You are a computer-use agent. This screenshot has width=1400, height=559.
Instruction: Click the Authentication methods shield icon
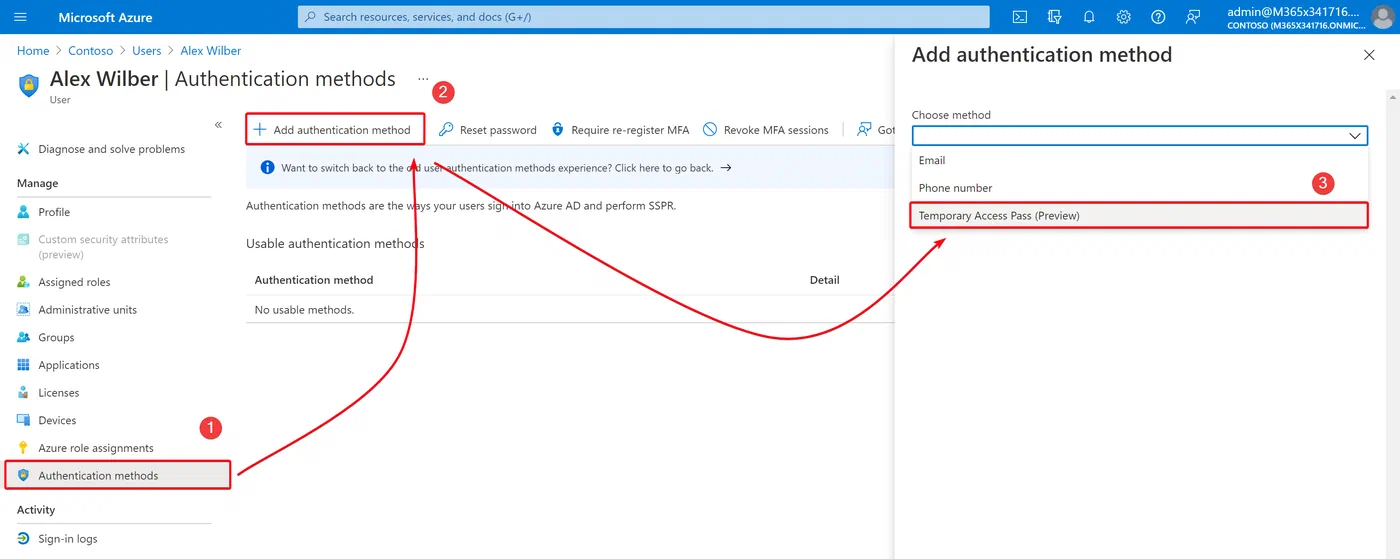[24, 475]
